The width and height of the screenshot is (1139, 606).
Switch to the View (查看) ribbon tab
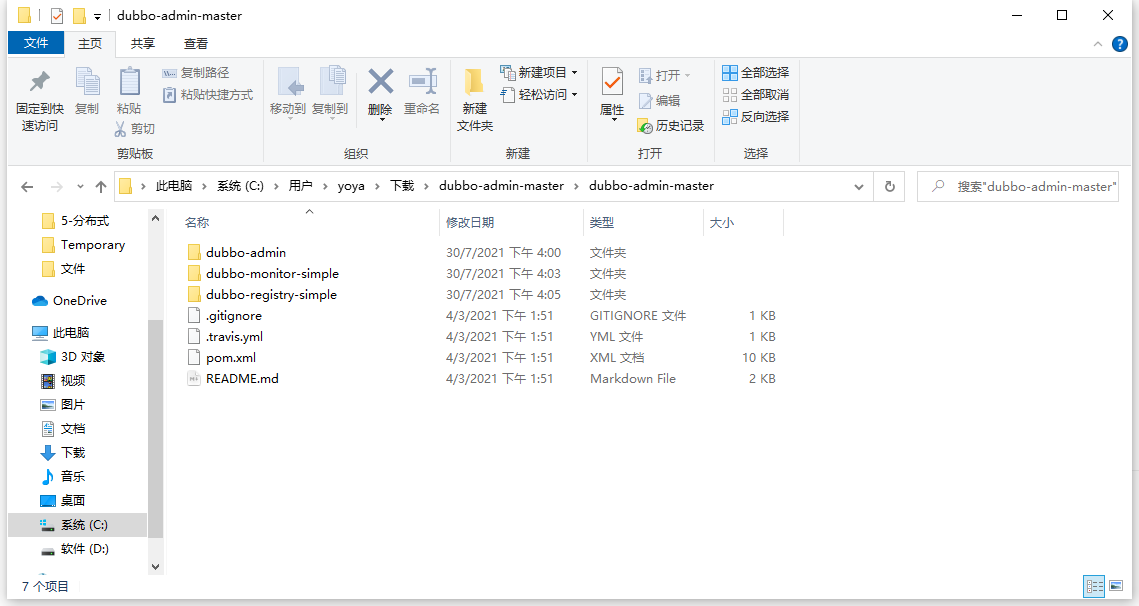(195, 44)
